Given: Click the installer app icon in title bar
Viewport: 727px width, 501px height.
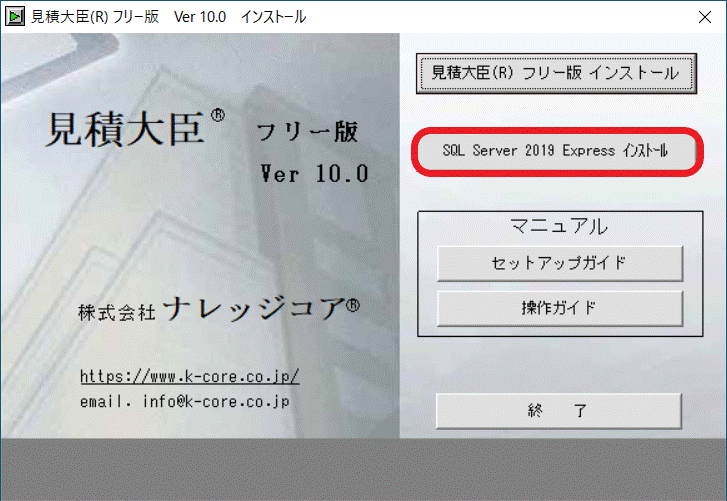Looking at the screenshot, I should [14, 17].
